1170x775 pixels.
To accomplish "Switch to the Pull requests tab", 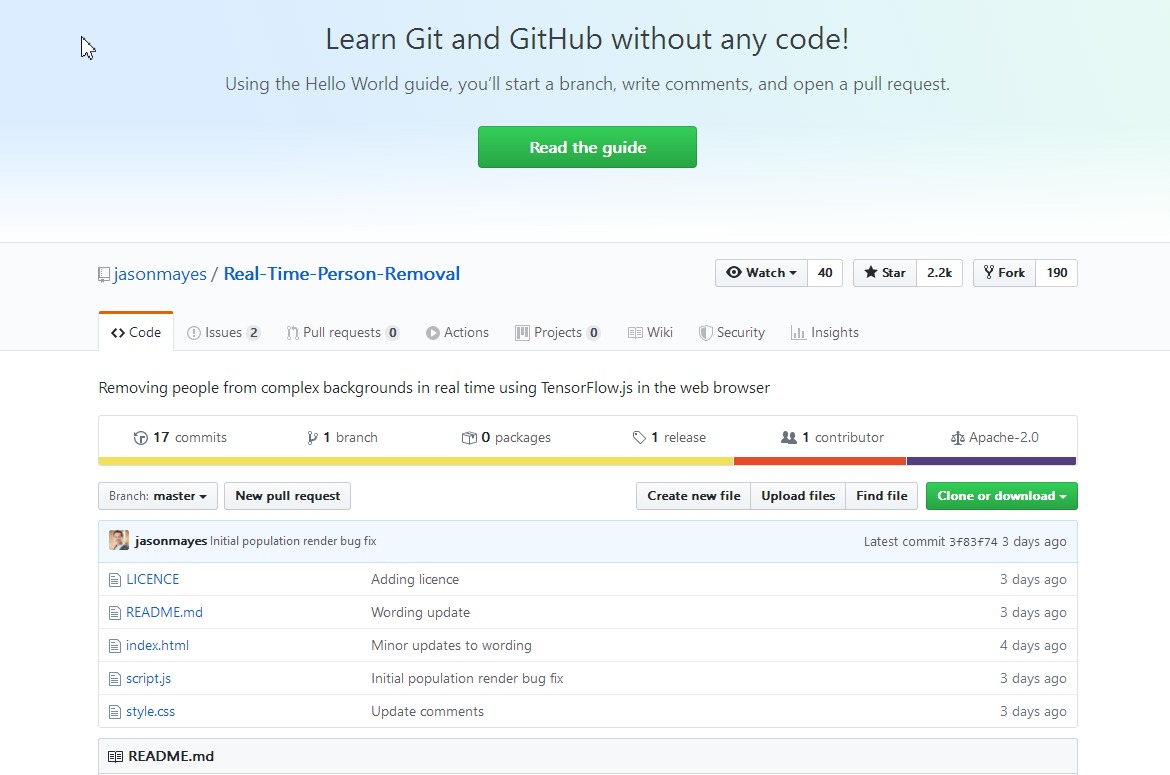I will pyautogui.click(x=342, y=333).
